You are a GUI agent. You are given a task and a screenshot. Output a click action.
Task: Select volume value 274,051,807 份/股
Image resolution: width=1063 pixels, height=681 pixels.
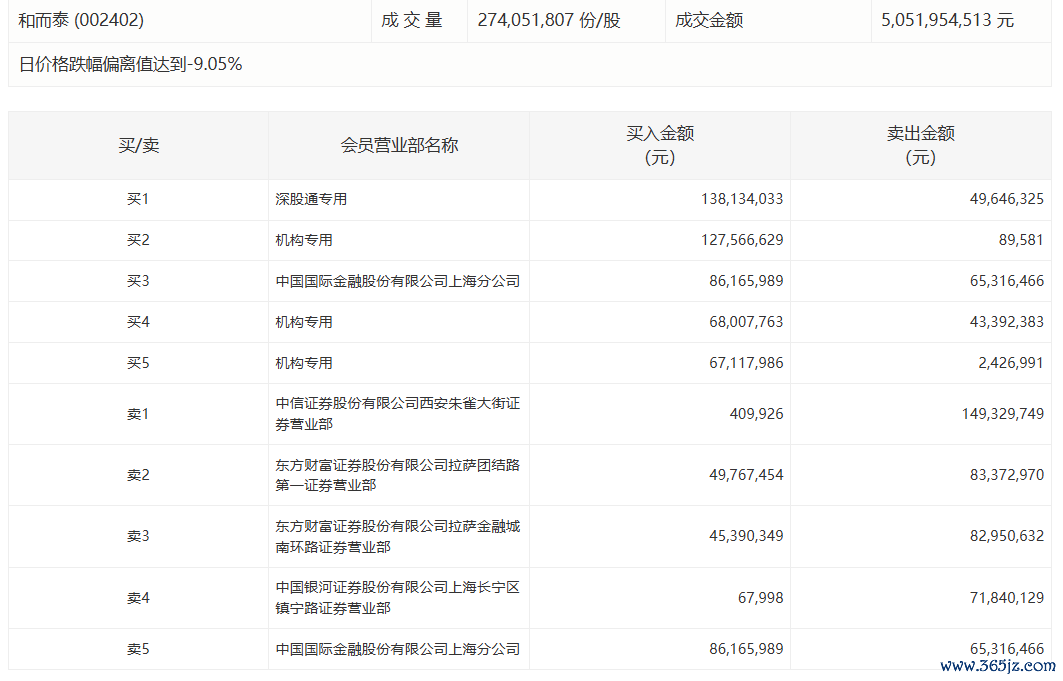tap(548, 20)
